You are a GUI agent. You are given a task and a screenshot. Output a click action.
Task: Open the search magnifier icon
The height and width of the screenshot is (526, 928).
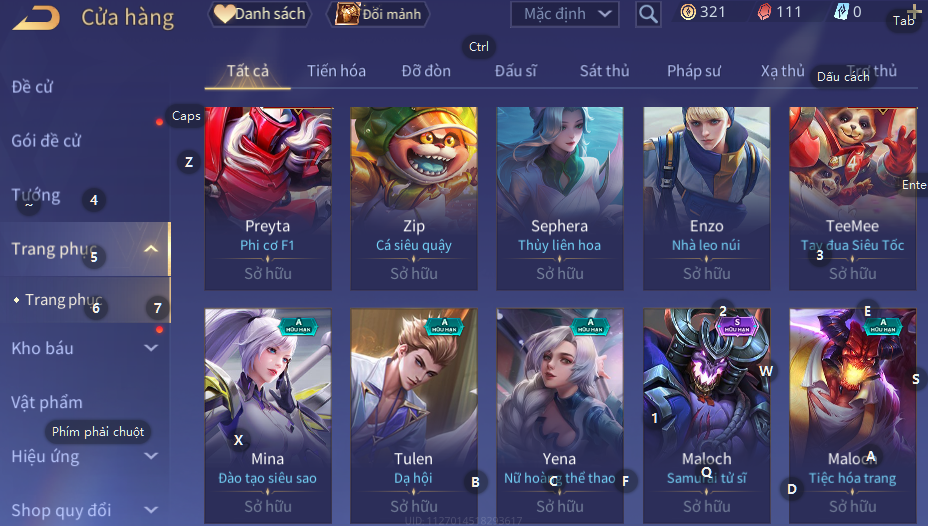click(648, 14)
